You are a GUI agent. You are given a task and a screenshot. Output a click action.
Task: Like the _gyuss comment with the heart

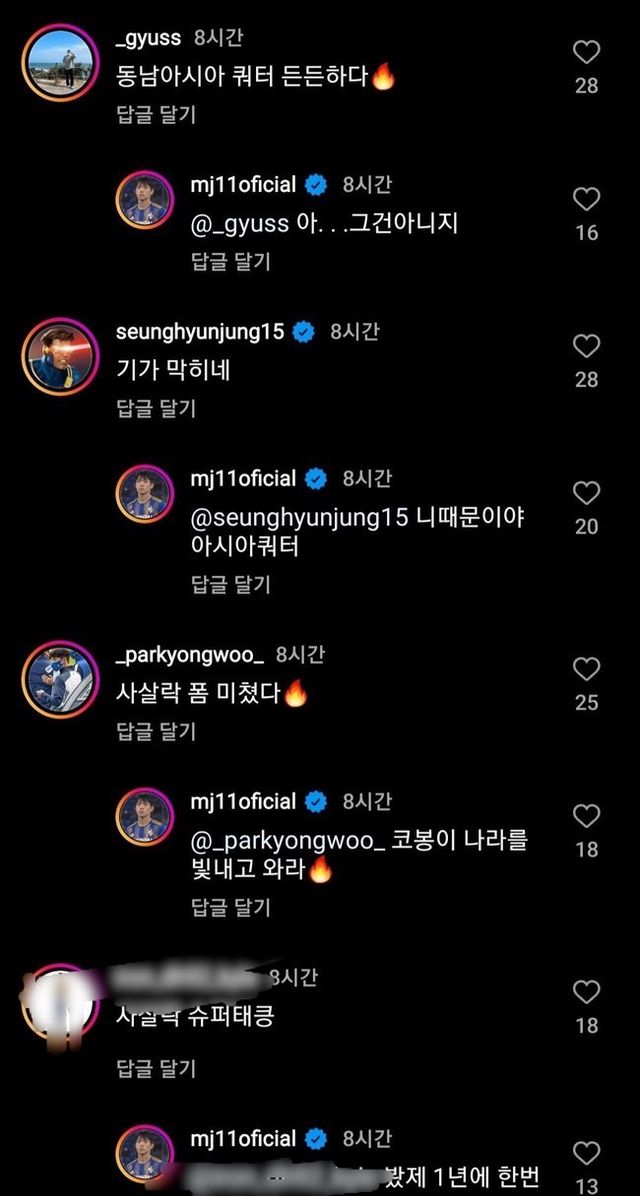pyautogui.click(x=586, y=53)
